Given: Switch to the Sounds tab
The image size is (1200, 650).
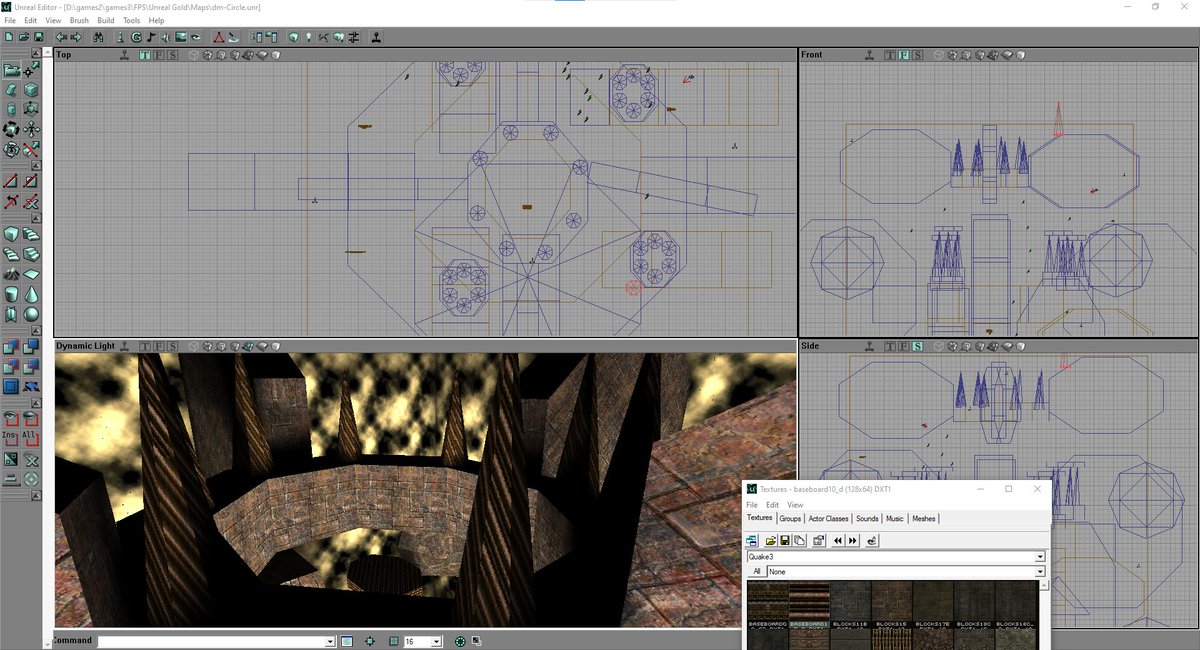Looking at the screenshot, I should [867, 519].
